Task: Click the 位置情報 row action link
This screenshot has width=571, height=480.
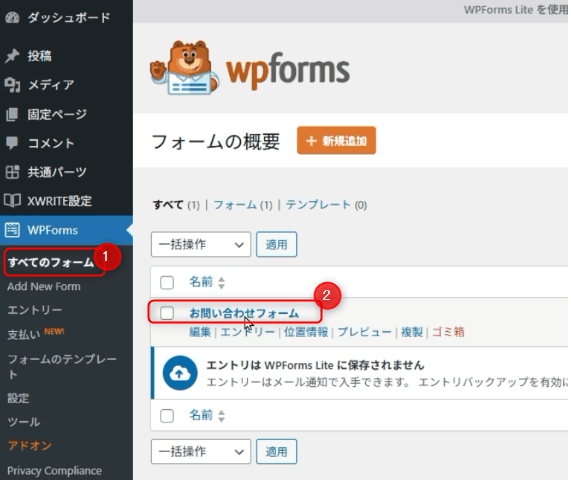Action: (x=306, y=332)
